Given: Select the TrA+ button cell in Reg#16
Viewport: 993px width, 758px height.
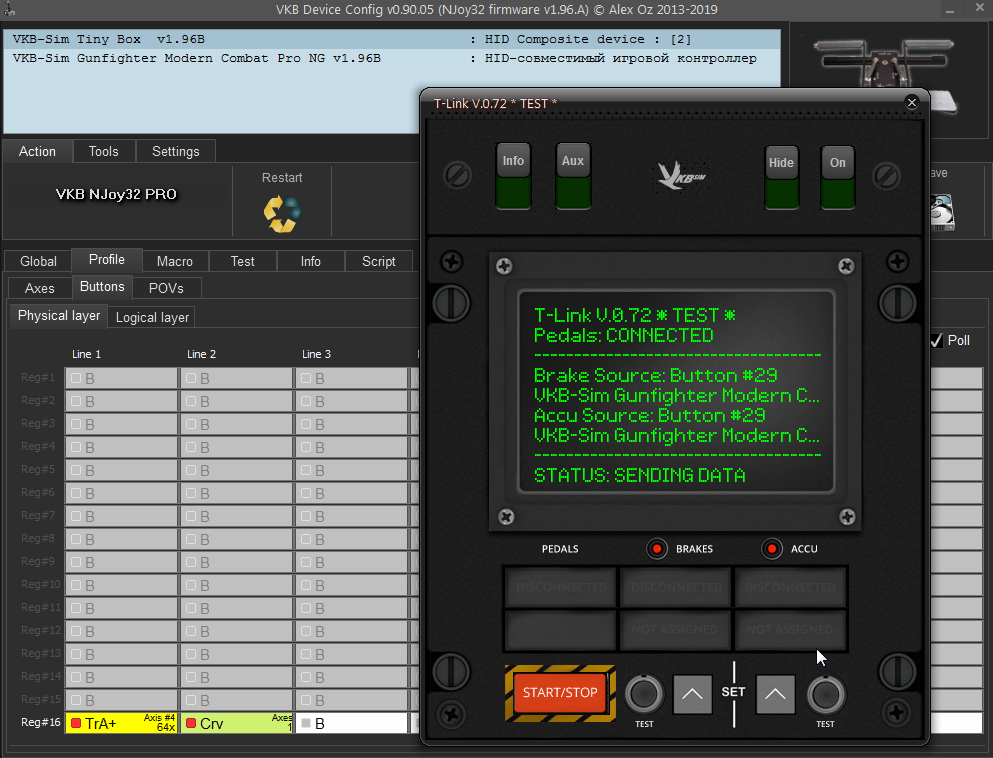Looking at the screenshot, I should tap(122, 723).
